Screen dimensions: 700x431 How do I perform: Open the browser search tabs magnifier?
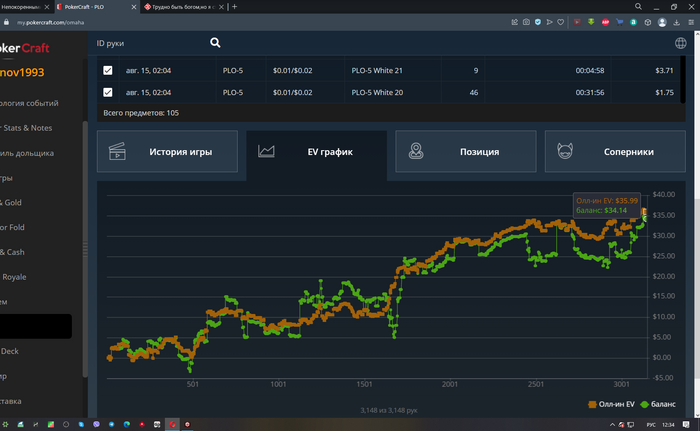pyautogui.click(x=638, y=7)
